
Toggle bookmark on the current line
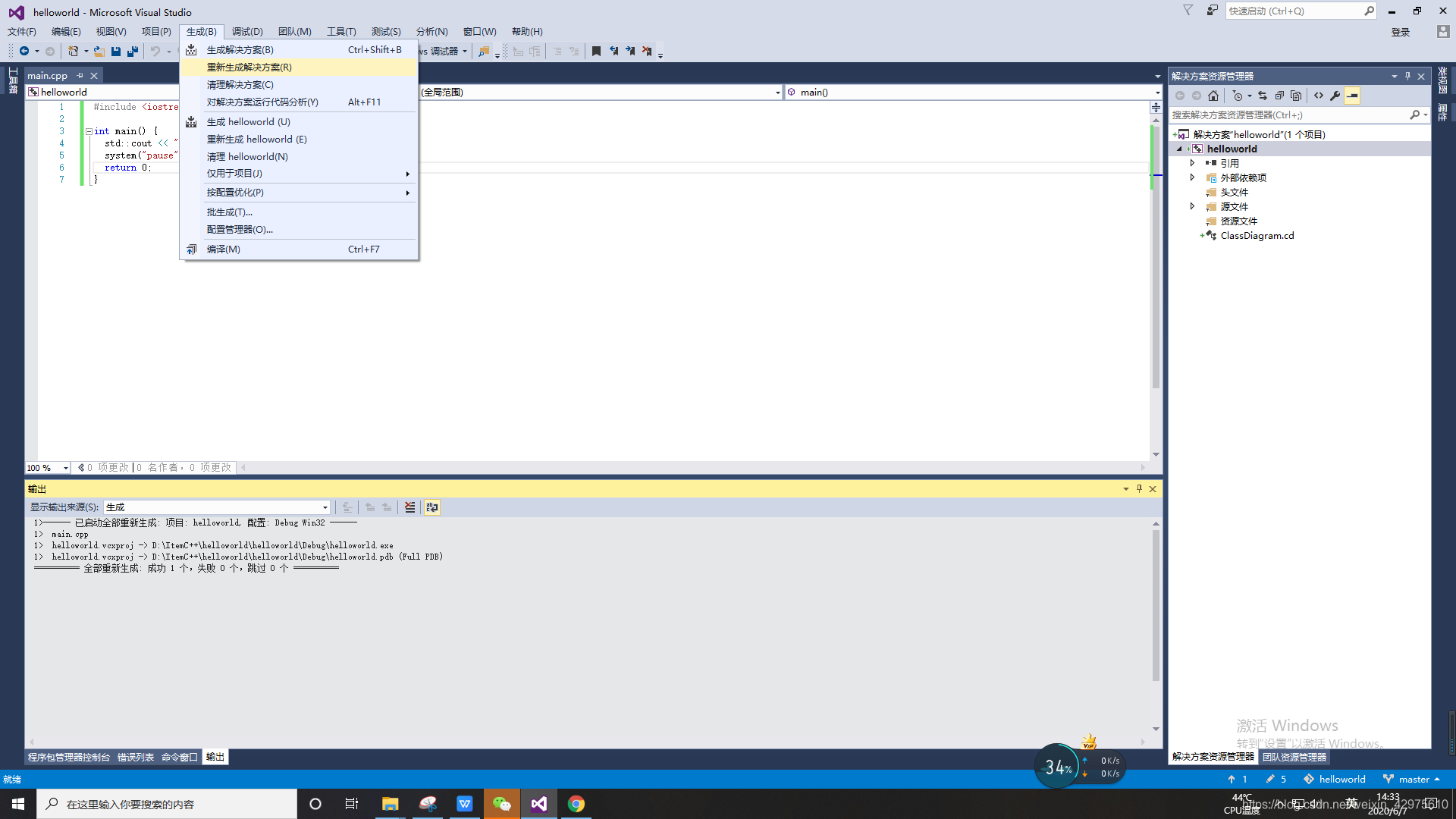point(596,52)
